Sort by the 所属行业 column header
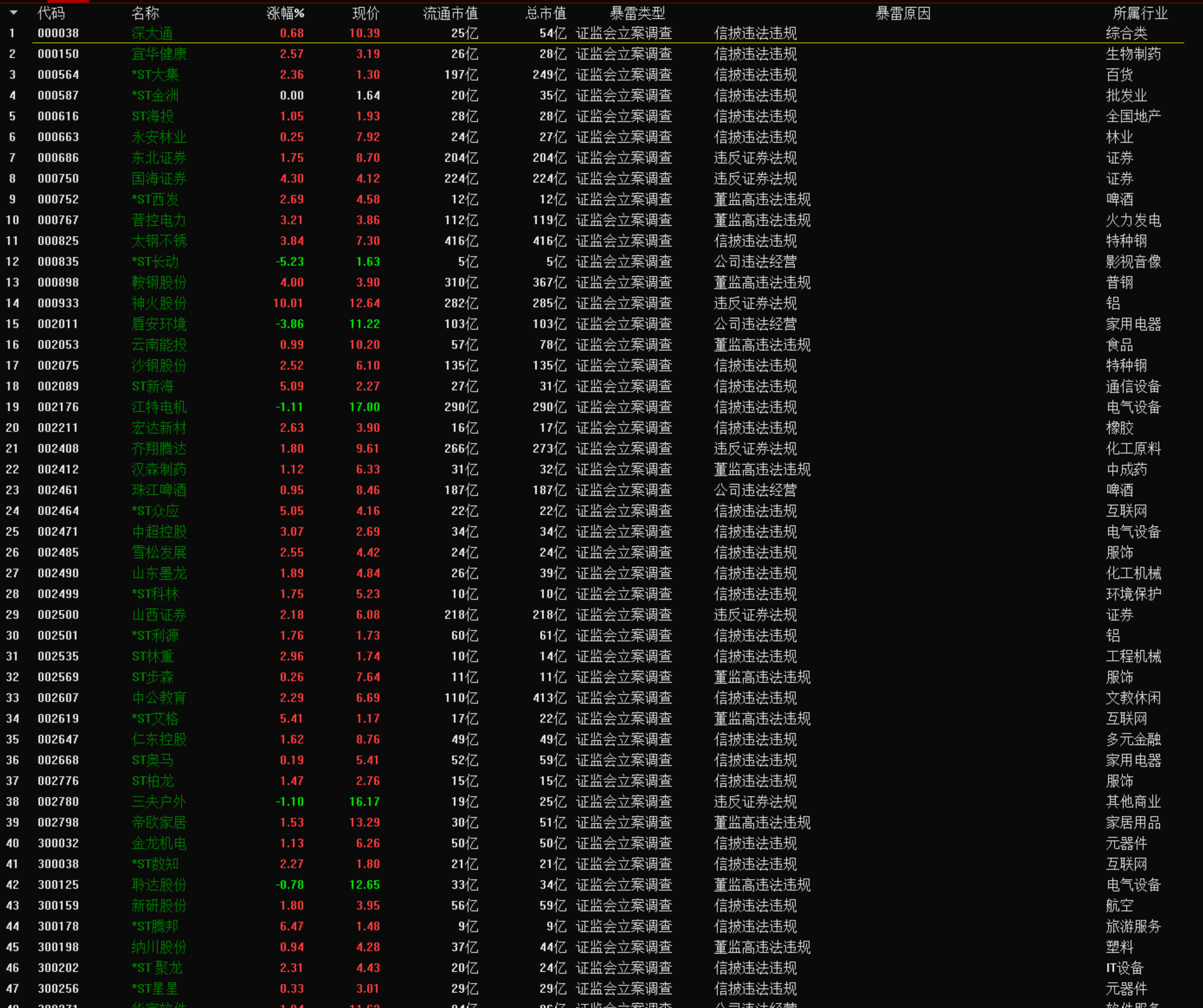1203x1008 pixels. pyautogui.click(x=1140, y=13)
